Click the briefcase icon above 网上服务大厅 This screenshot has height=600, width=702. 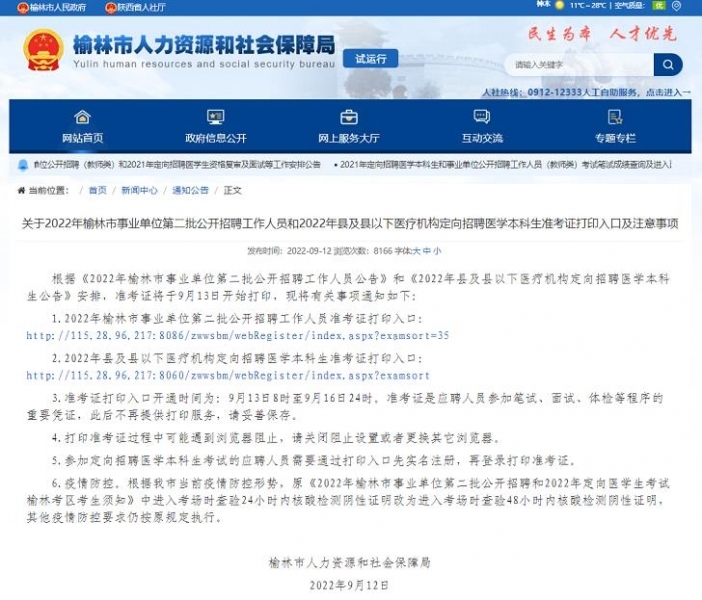[349, 117]
